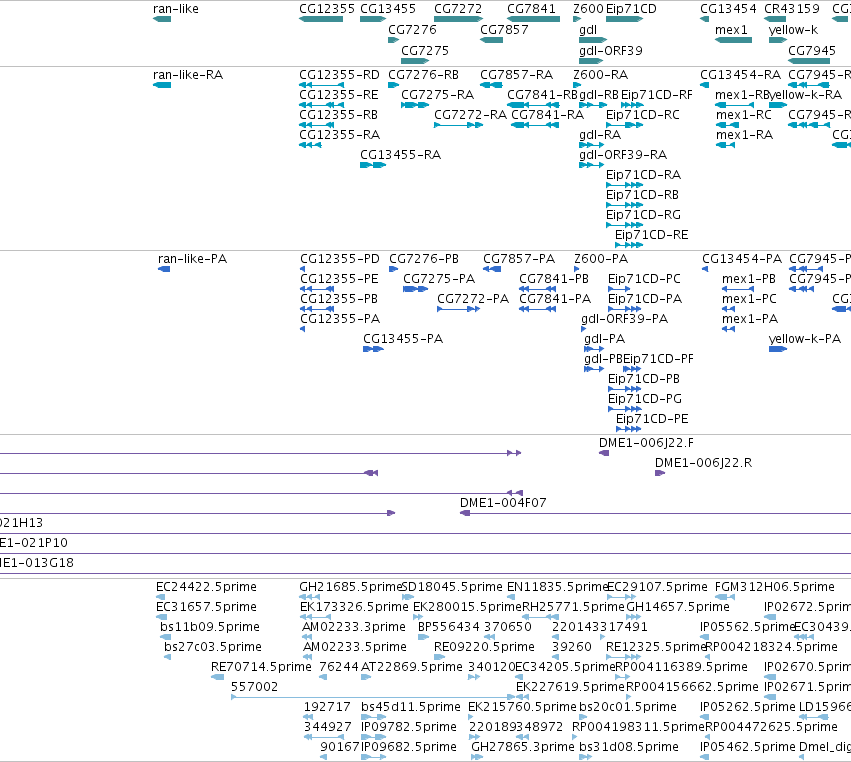Select protein CG7841-PB

[554, 278]
